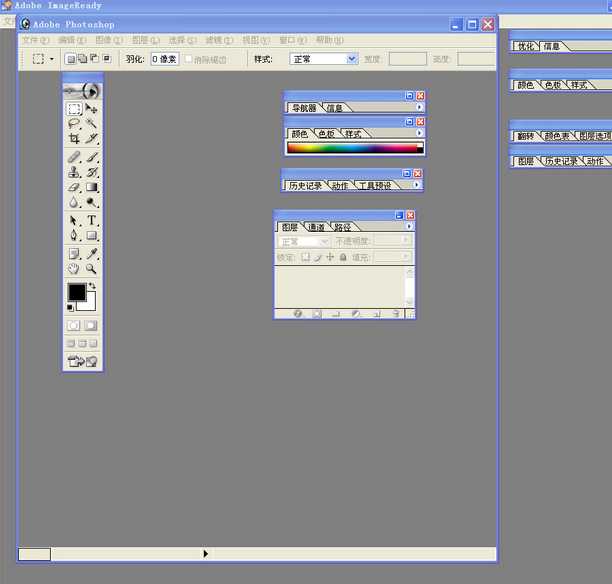Image resolution: width=612 pixels, height=584 pixels.
Task: Select the Healing Brush tool
Action: [74, 157]
